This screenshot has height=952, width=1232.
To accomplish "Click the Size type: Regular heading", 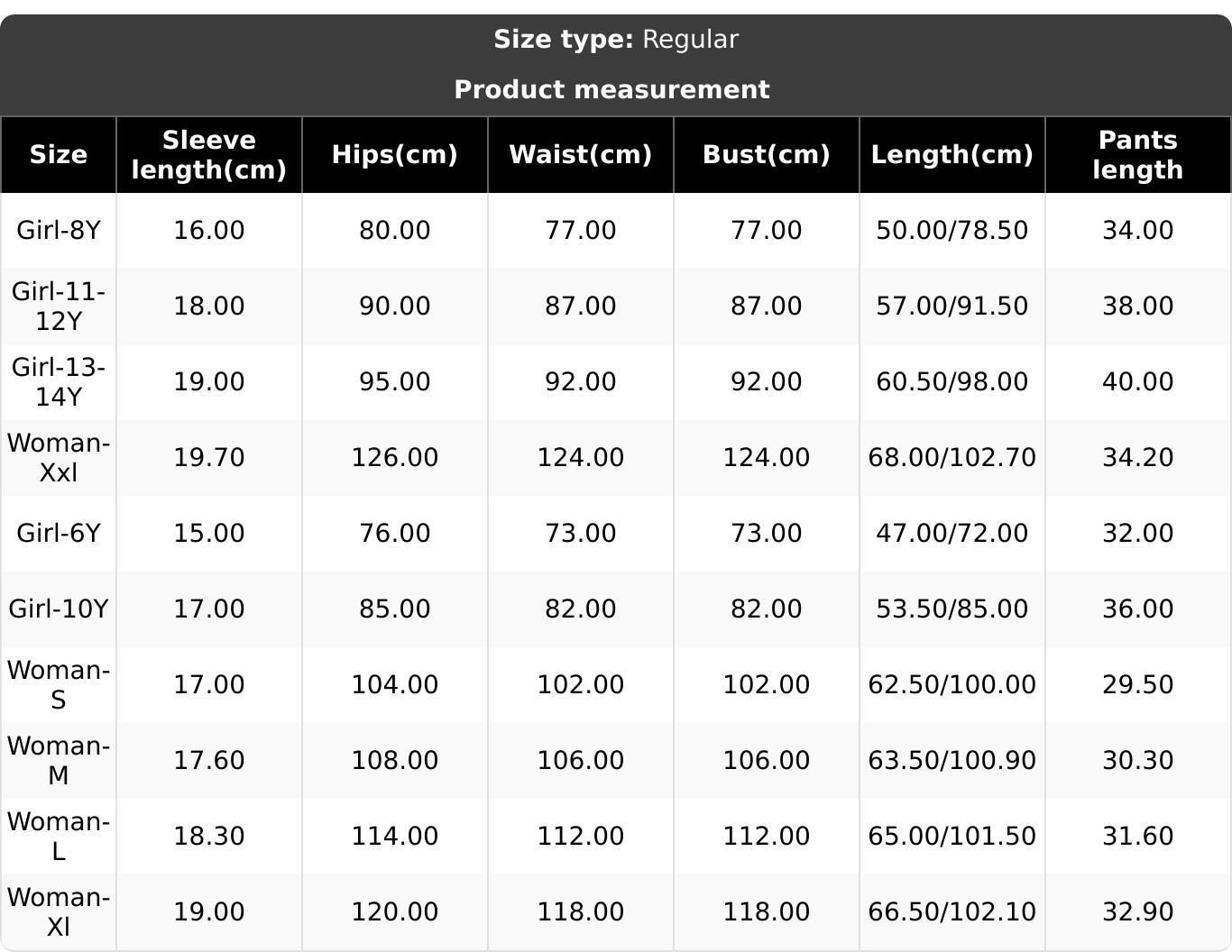I will pos(616,40).
